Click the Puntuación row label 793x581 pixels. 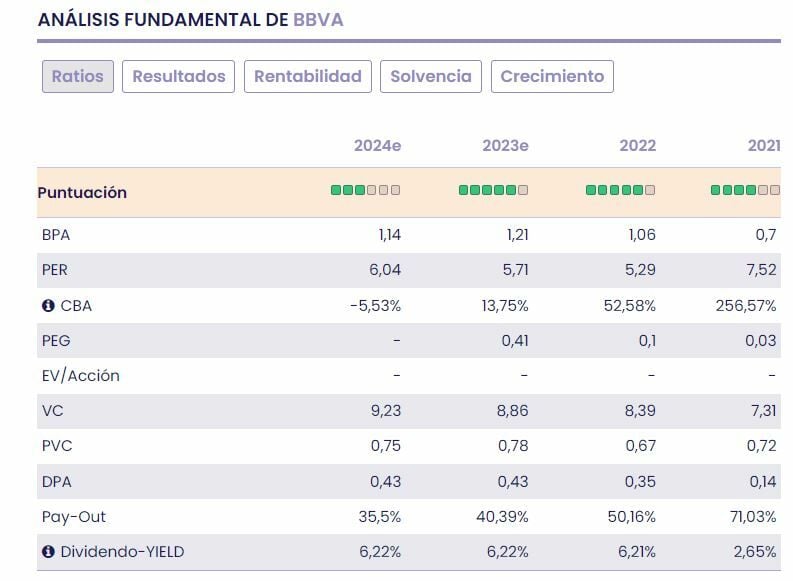pos(82,192)
